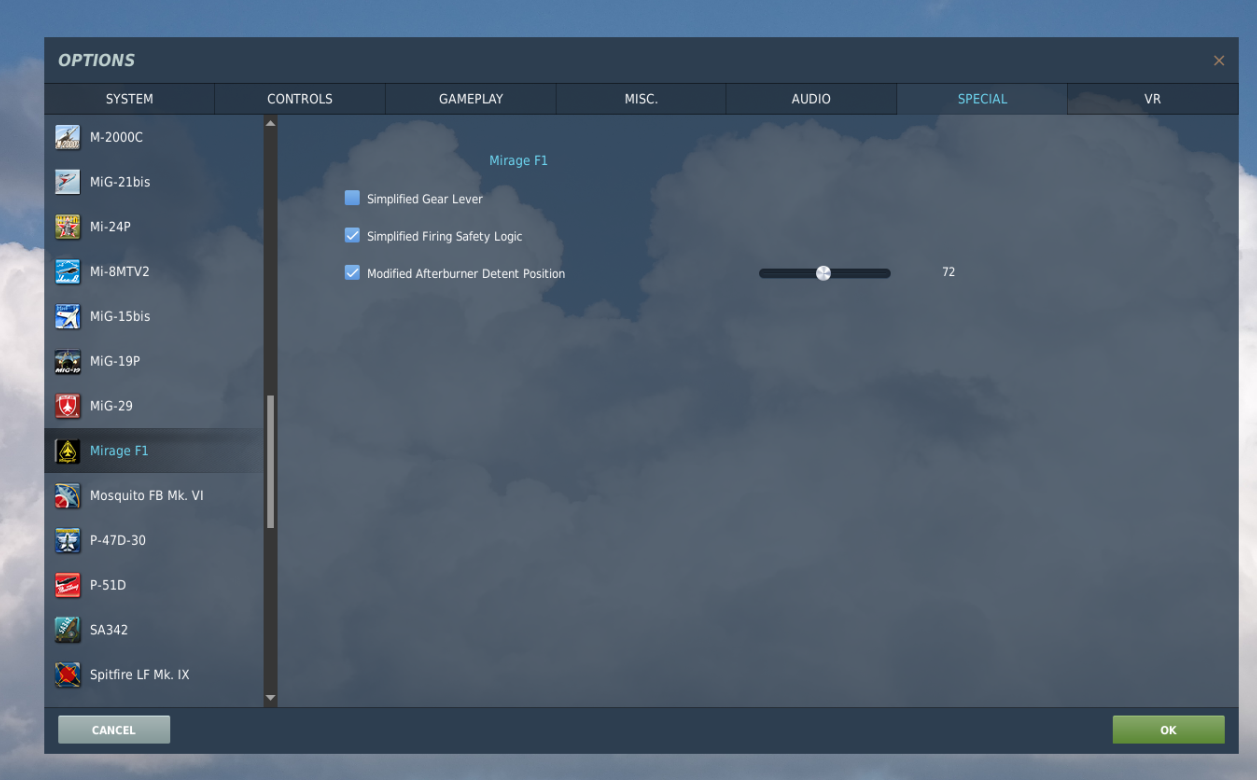Viewport: 1257px width, 780px height.
Task: Select Mi-24P text in module list
Action: point(110,227)
